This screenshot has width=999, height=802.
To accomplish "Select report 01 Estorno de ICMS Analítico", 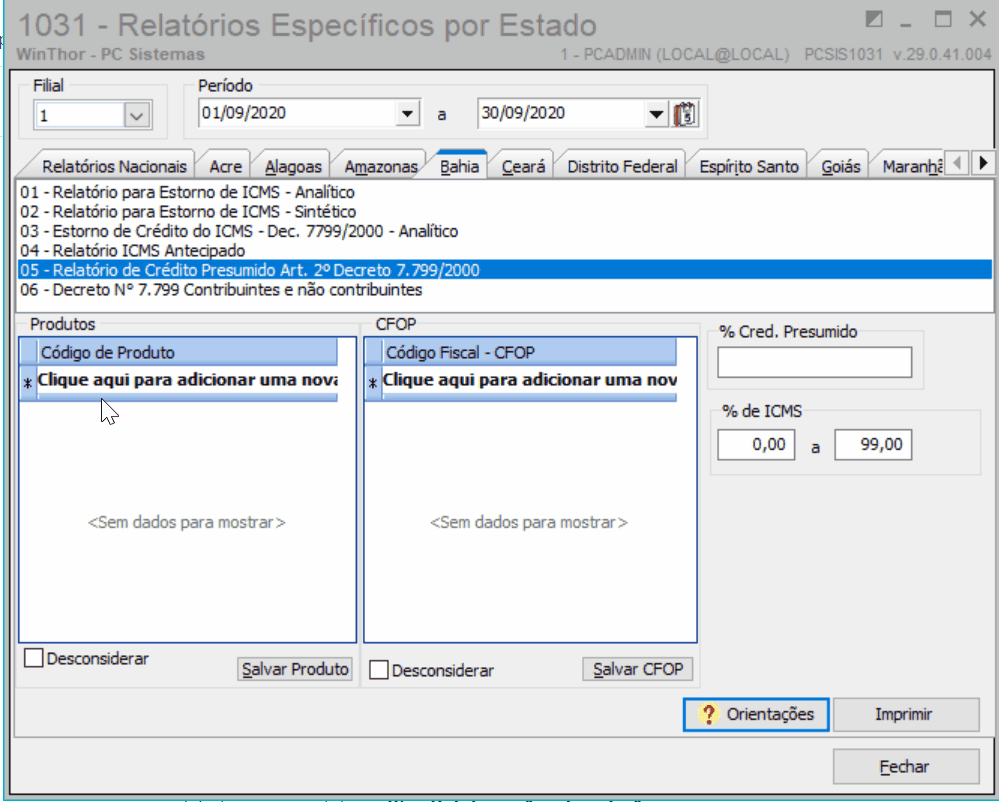I will point(505,192).
